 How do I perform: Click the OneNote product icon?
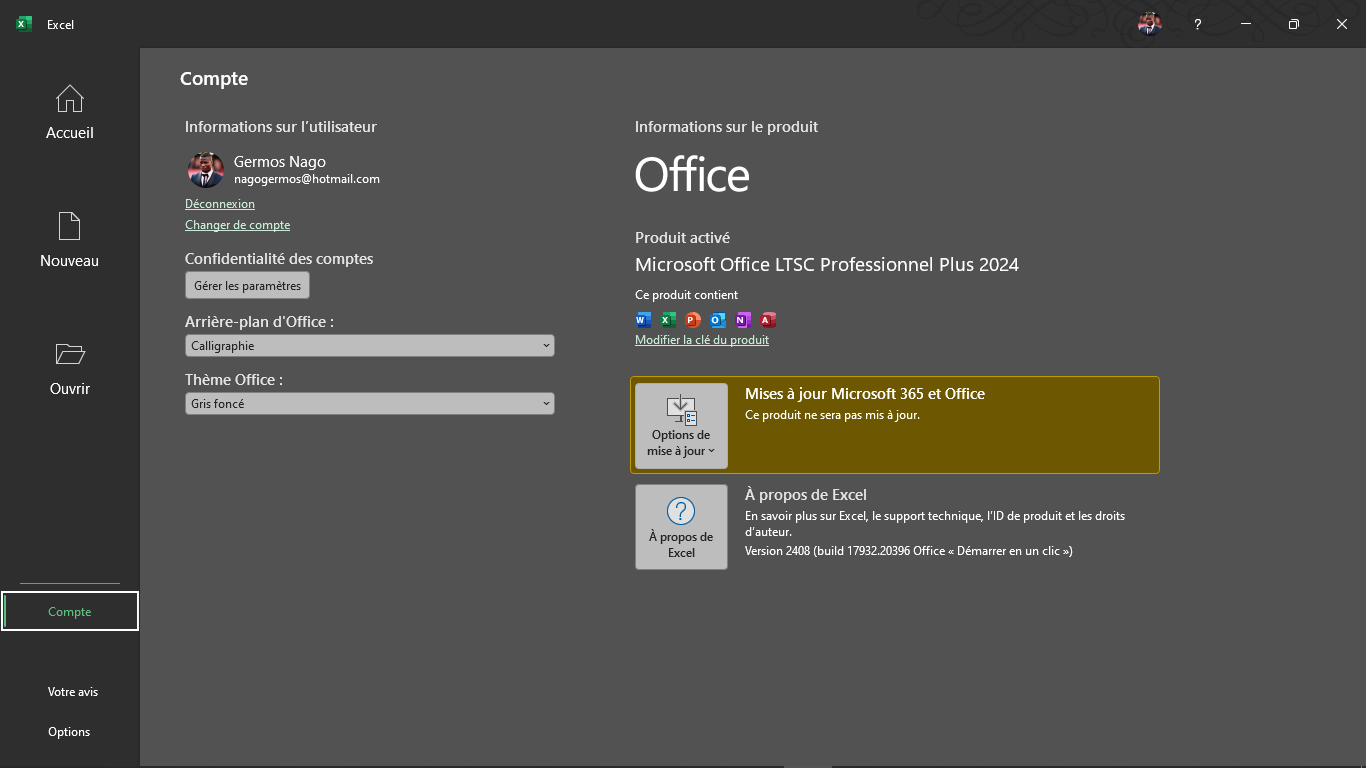pos(743,320)
